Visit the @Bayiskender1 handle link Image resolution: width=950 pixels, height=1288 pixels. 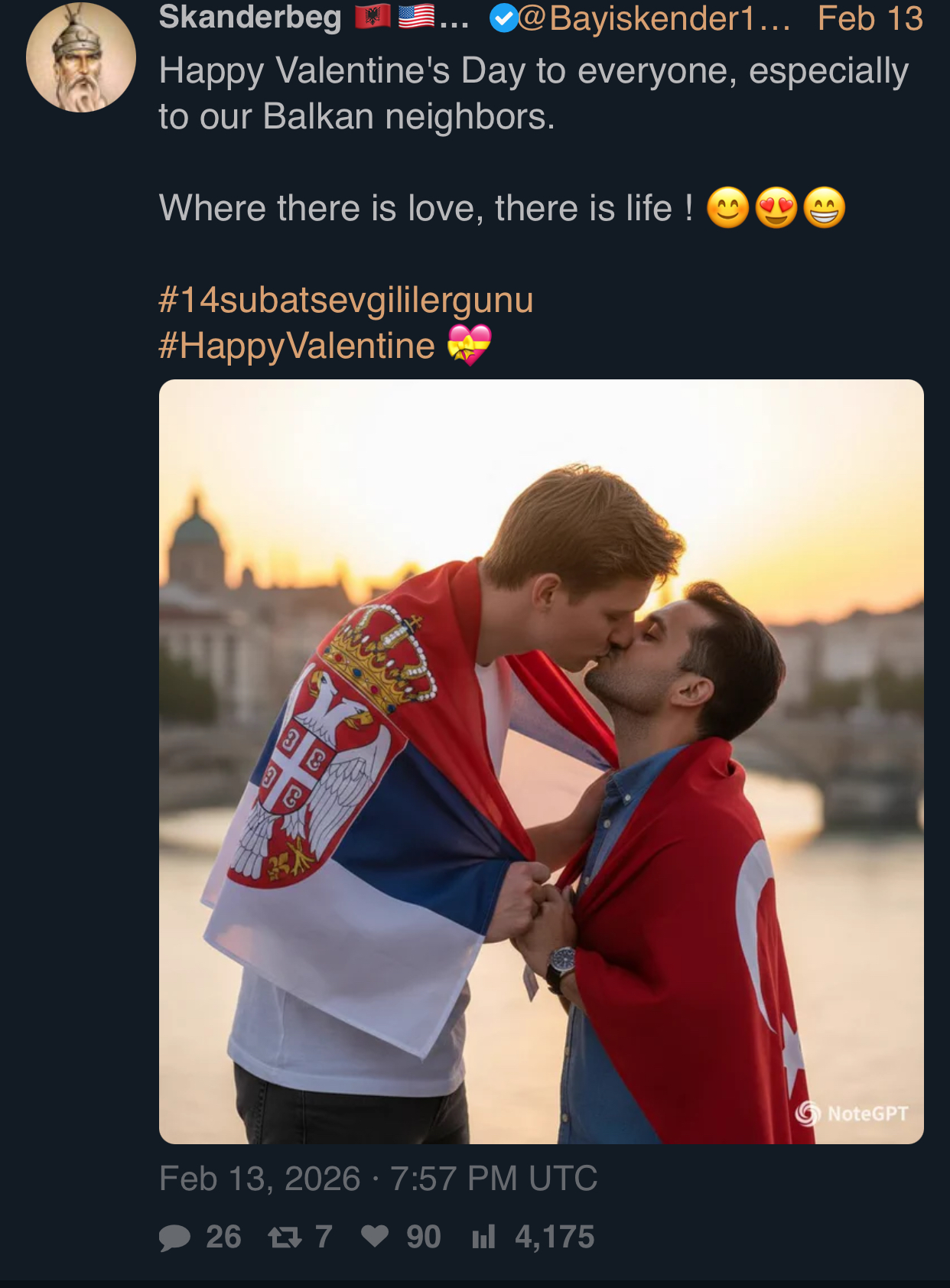click(x=654, y=18)
